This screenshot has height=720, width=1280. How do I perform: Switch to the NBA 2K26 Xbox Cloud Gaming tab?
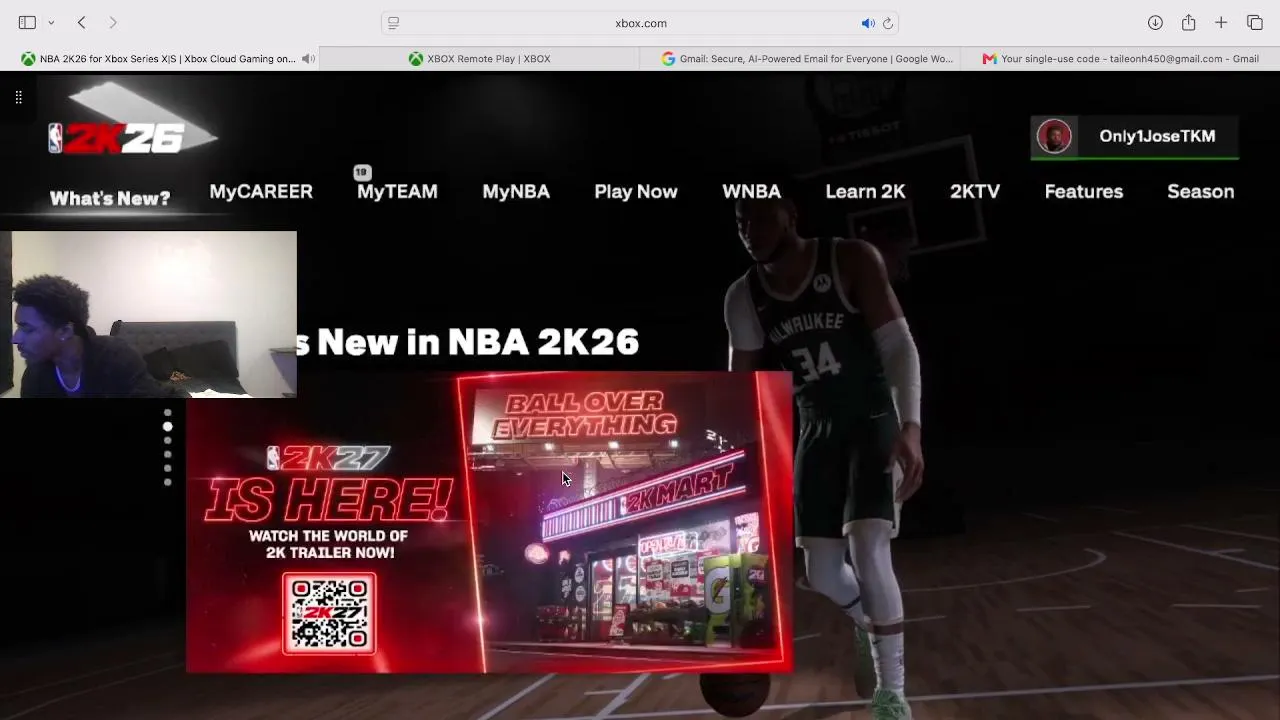(160, 59)
